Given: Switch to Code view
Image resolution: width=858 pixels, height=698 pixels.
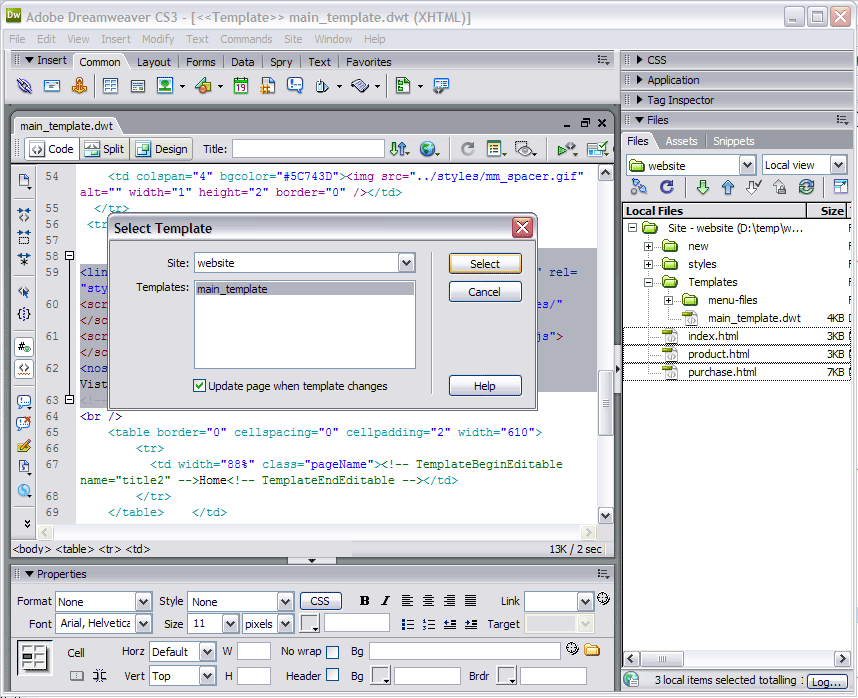Looking at the screenshot, I should pos(51,149).
